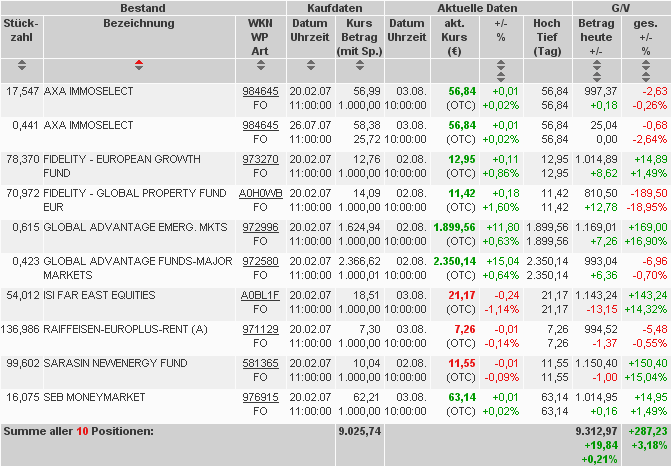Open WKN link 972996
The image size is (671, 466).
260,227
